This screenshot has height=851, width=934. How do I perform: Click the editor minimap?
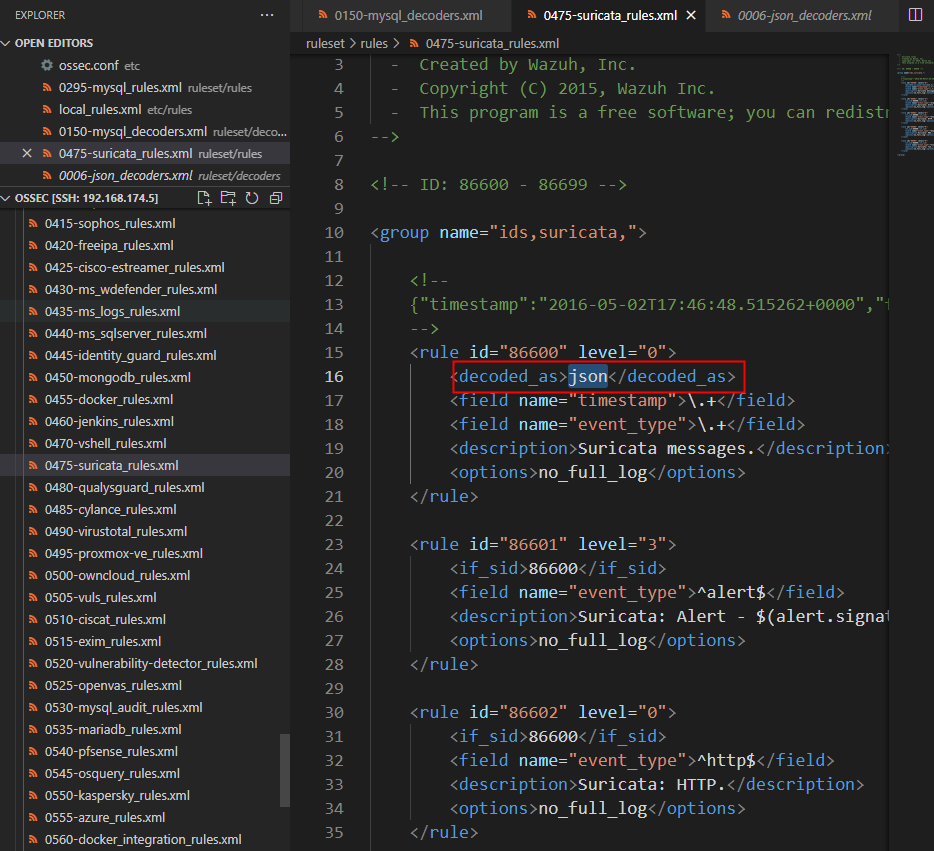coord(914,105)
